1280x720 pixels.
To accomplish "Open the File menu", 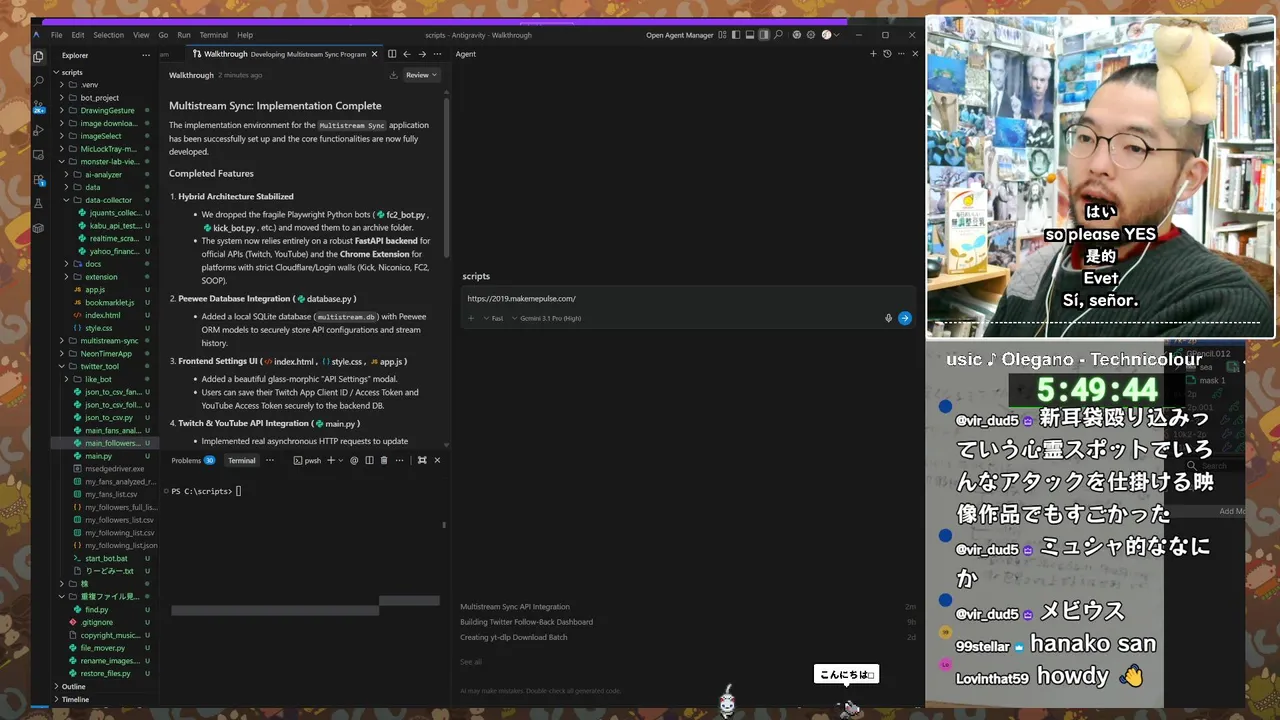I will (x=57, y=35).
